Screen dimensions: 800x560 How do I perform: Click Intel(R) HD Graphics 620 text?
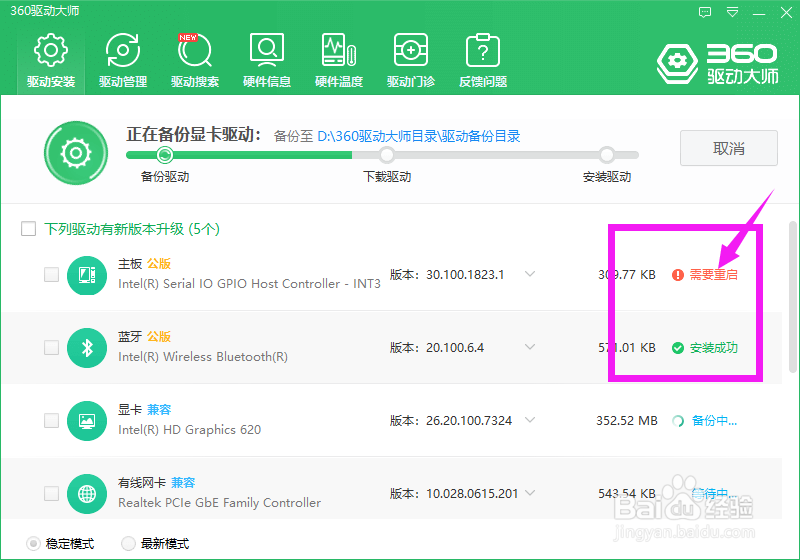tap(189, 430)
